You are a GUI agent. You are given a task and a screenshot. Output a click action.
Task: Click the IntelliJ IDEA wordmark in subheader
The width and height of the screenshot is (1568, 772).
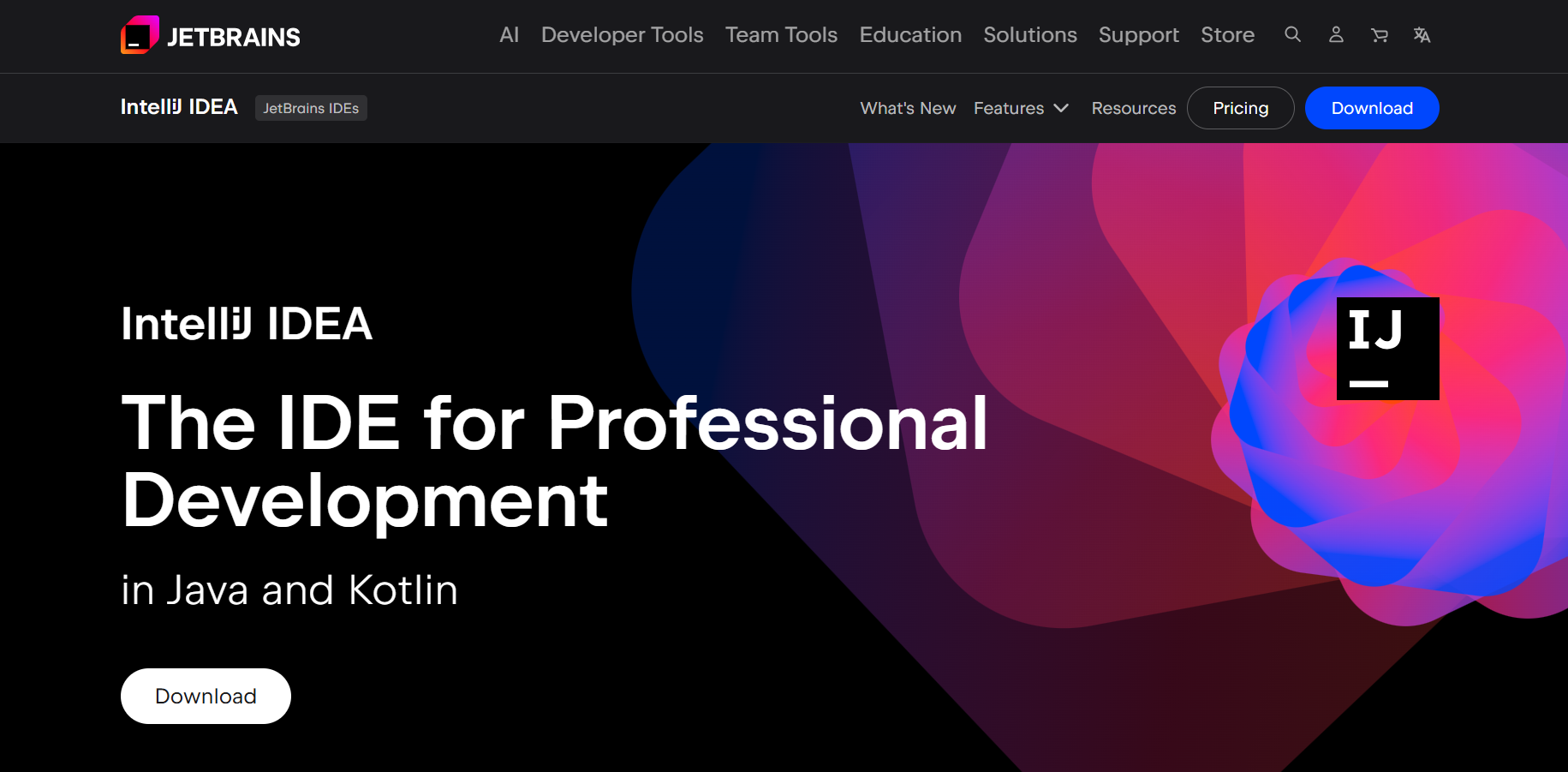click(178, 107)
